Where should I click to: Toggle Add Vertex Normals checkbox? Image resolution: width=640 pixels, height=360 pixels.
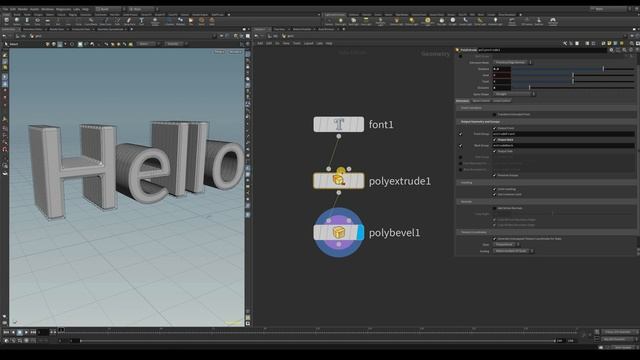(x=494, y=208)
